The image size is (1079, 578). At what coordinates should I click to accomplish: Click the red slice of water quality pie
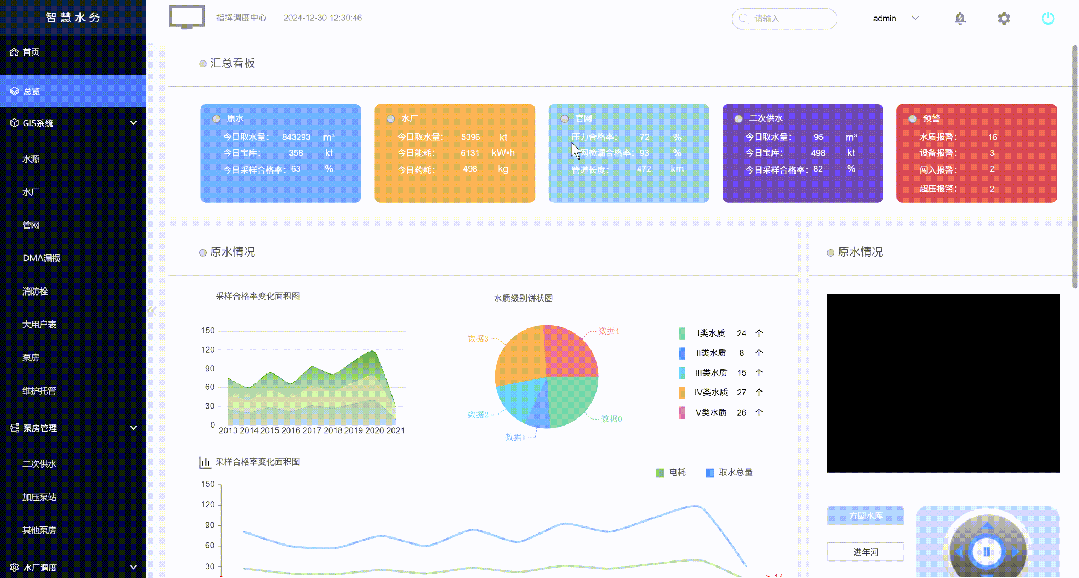pos(571,351)
